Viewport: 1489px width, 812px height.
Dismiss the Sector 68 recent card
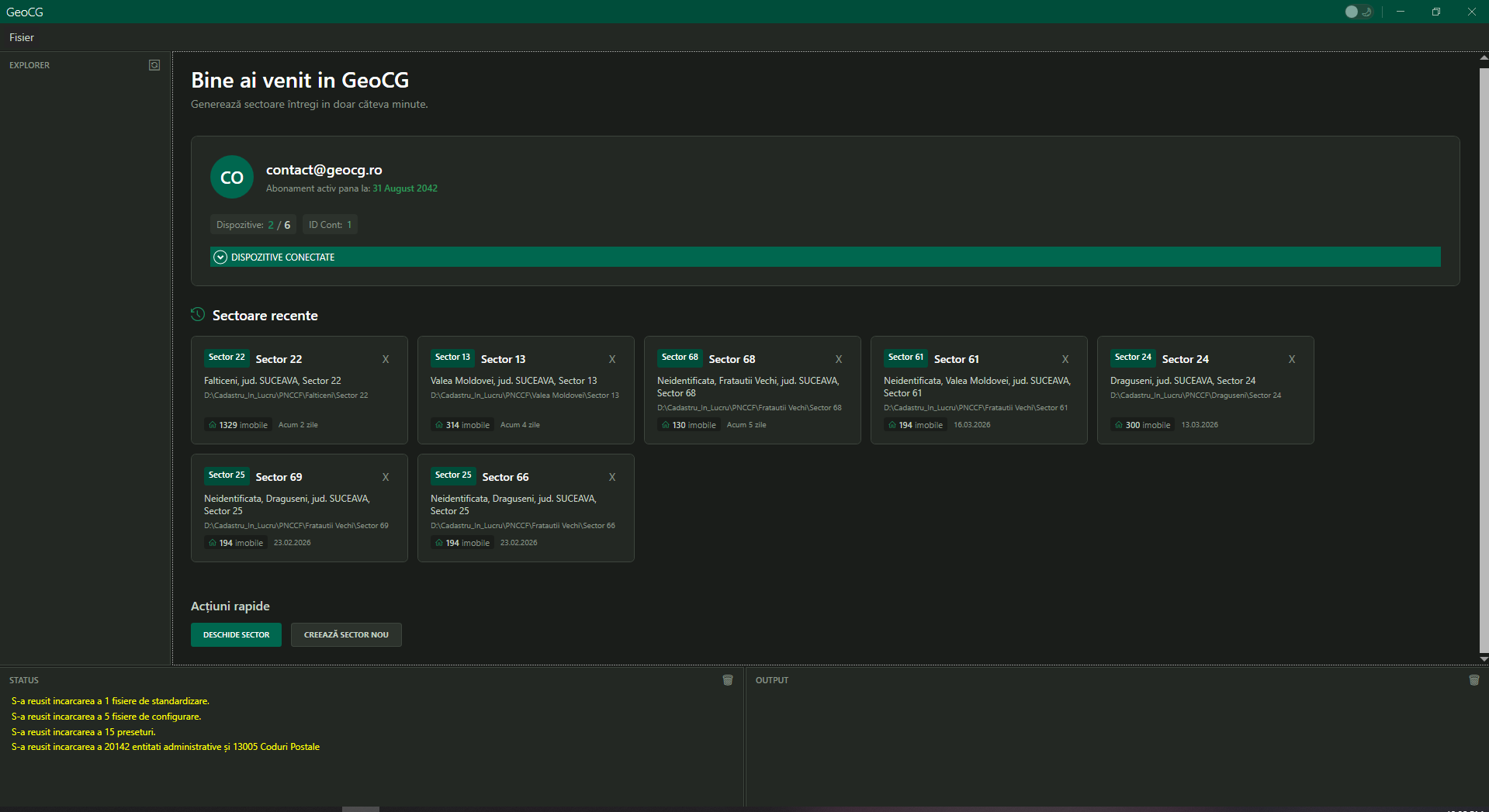(839, 359)
